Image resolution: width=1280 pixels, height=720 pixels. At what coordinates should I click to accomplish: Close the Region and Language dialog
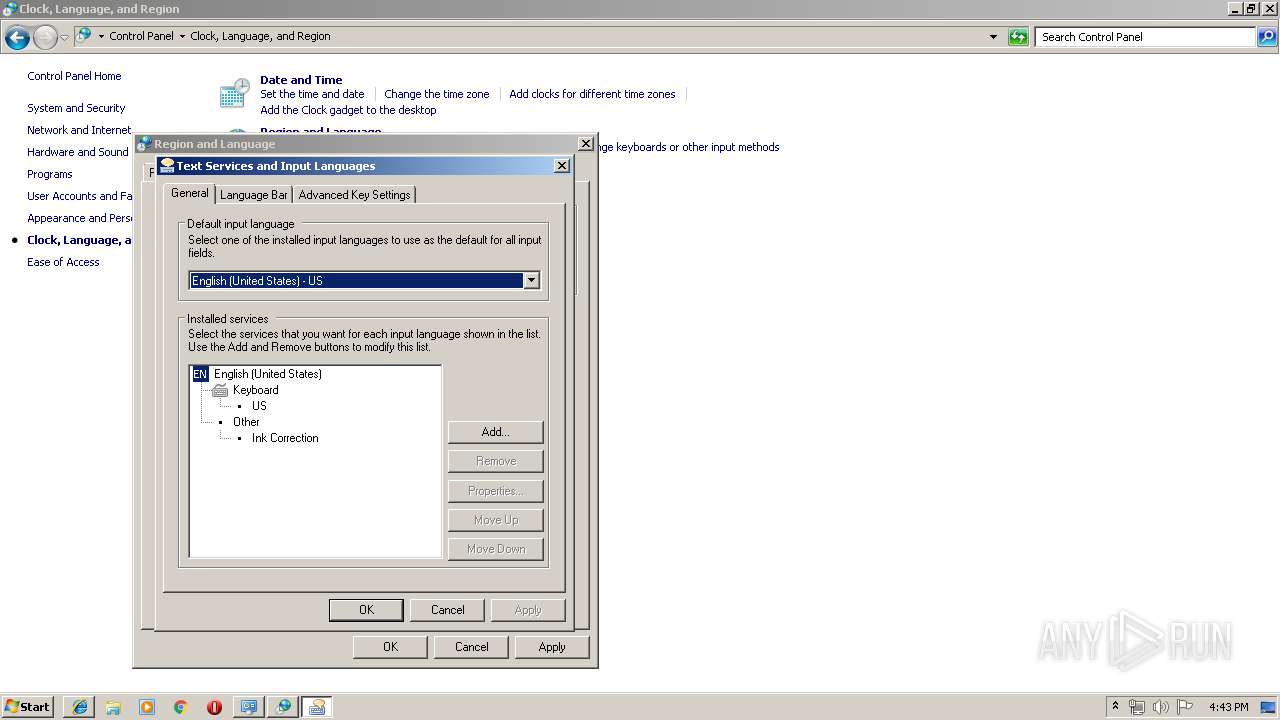click(x=587, y=143)
